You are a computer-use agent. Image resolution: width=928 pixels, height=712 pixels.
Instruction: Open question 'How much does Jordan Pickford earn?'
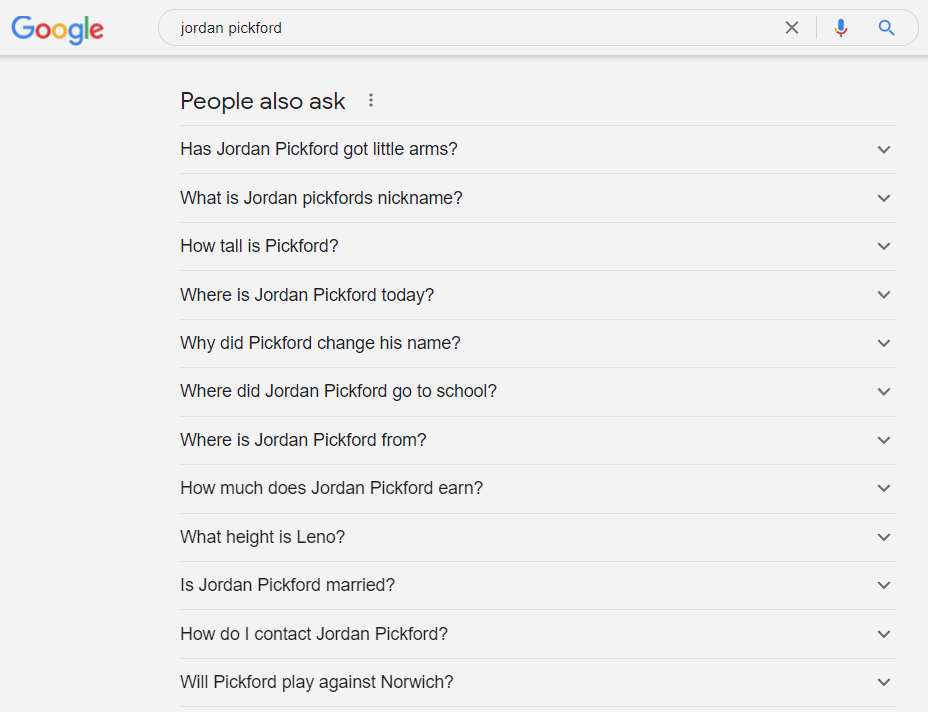(x=539, y=488)
